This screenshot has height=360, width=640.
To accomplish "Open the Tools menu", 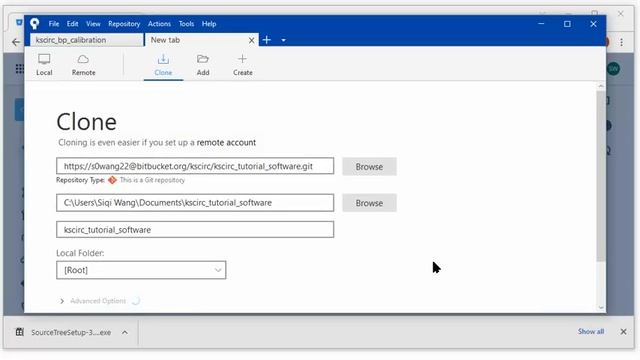I will click(x=186, y=24).
